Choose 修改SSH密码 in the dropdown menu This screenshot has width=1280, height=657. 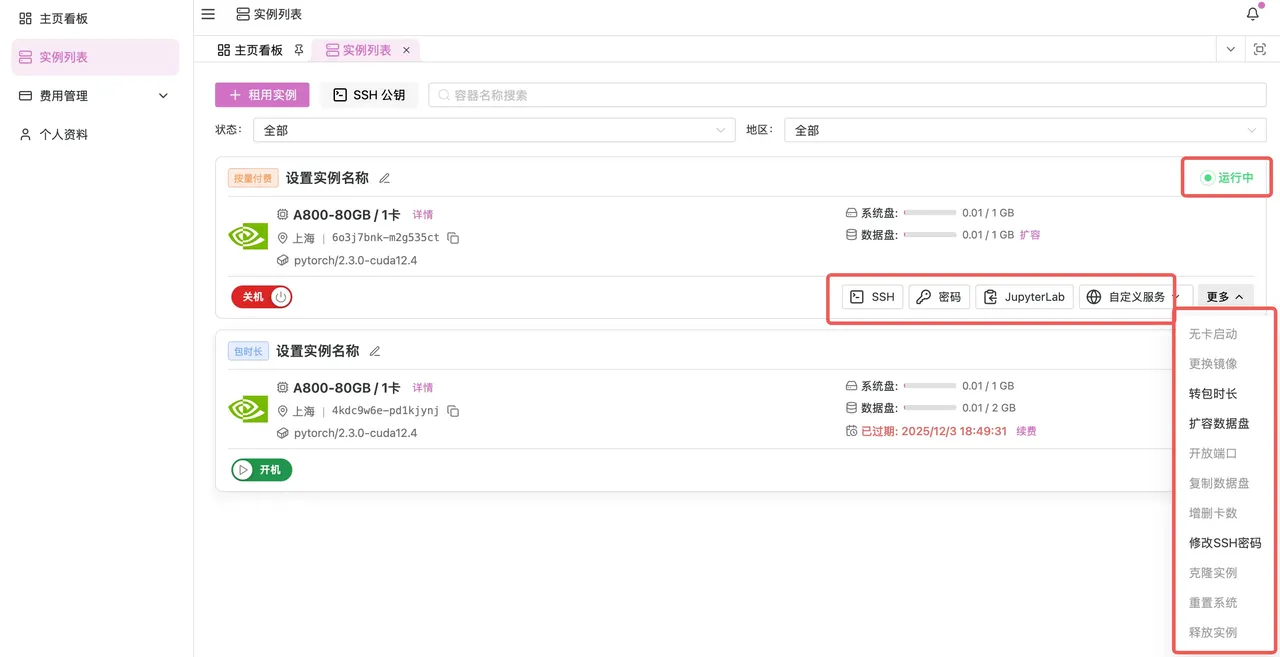point(1224,543)
